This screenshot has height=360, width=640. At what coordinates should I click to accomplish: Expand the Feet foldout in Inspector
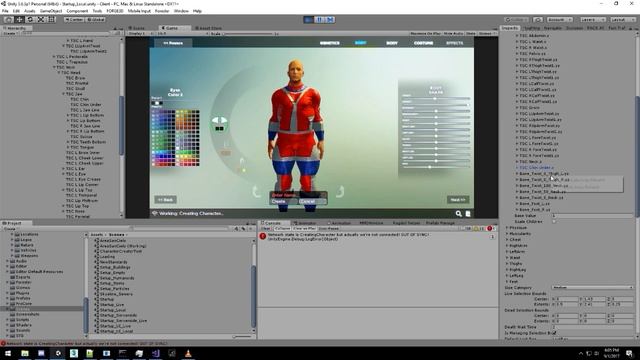[507, 282]
